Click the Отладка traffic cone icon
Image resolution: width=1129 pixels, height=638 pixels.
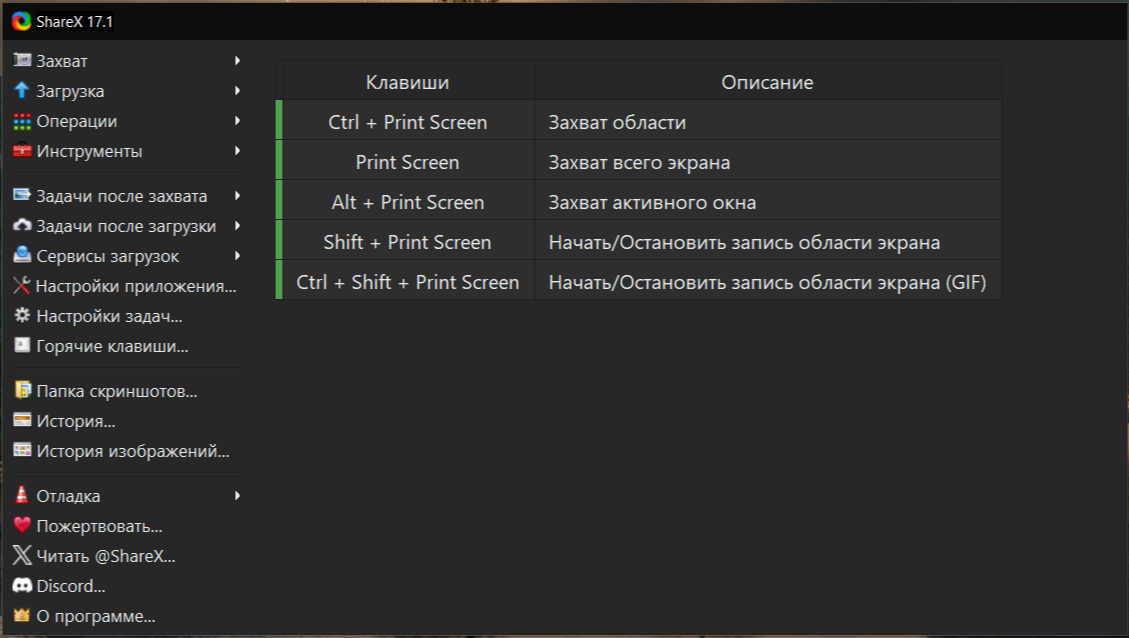tap(22, 495)
